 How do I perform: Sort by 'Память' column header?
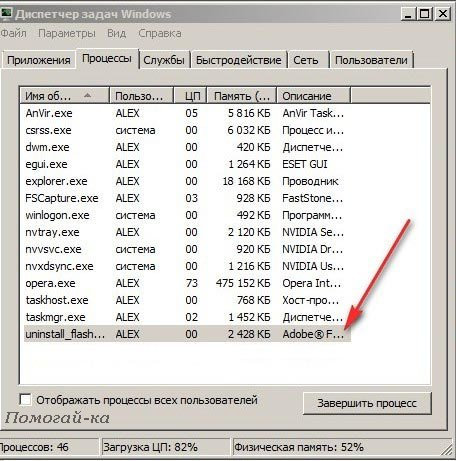[242, 96]
